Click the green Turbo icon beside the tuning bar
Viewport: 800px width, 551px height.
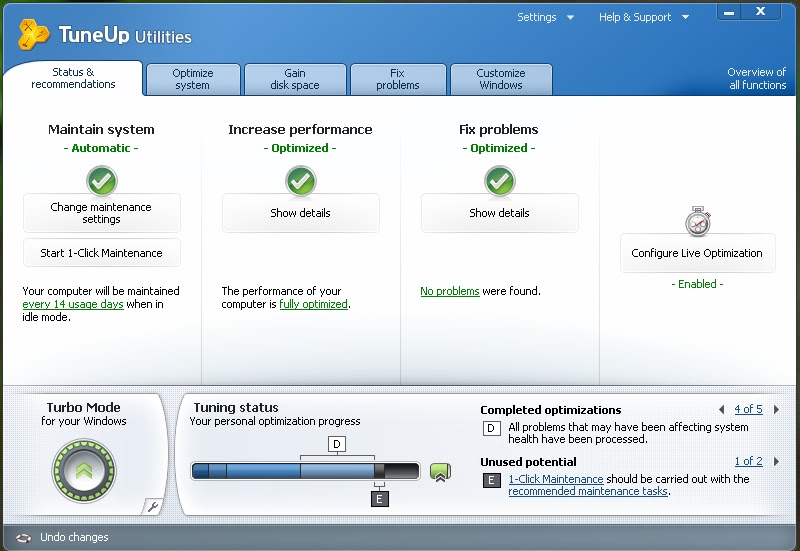440,472
